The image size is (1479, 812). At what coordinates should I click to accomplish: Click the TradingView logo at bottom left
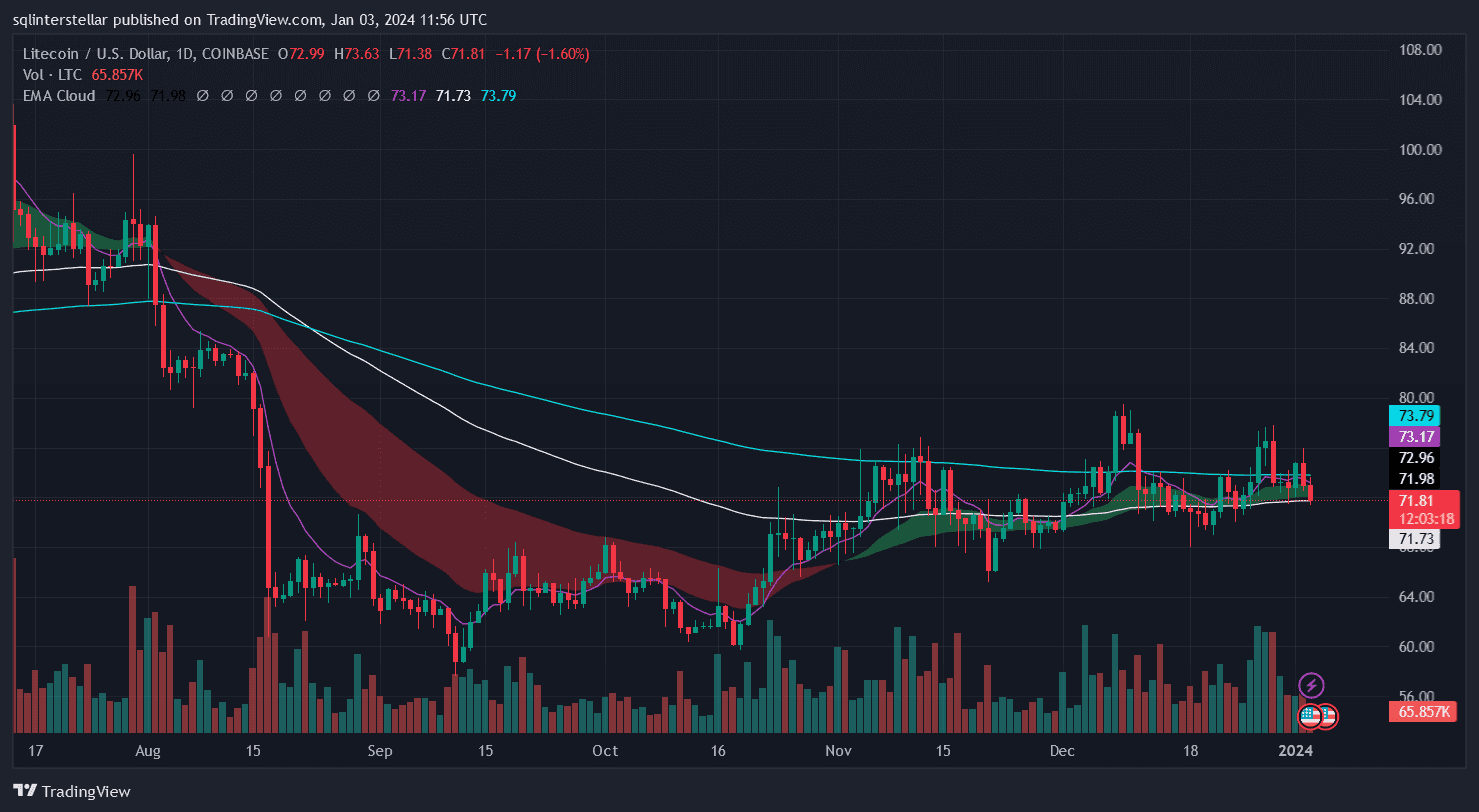click(x=71, y=791)
